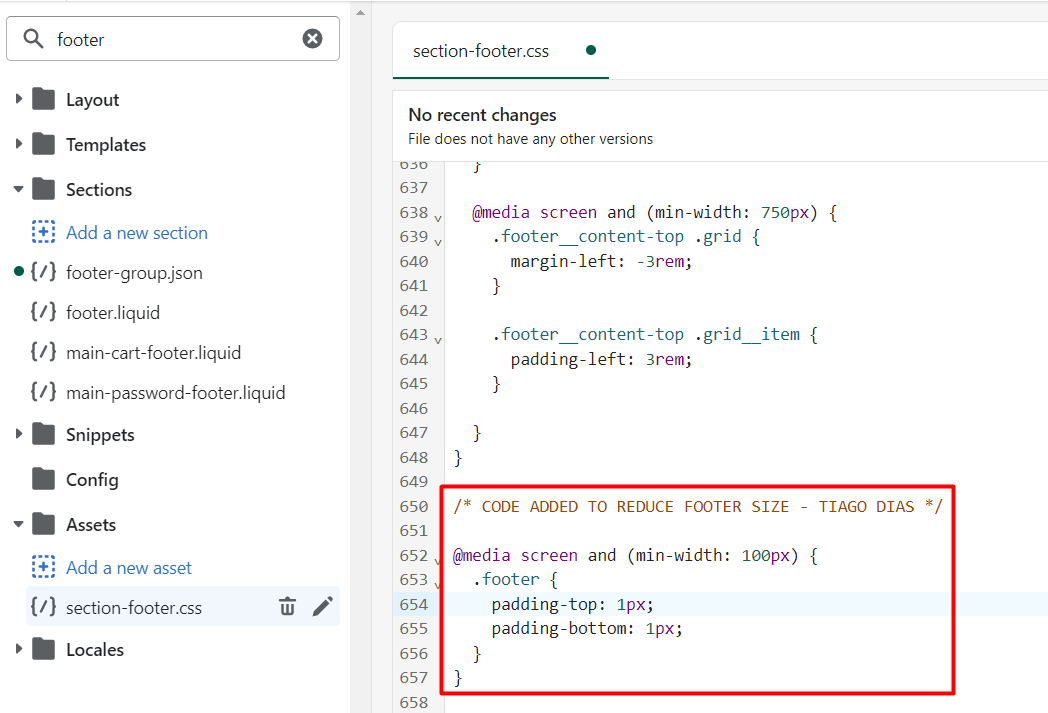Open the footer-group.json file icon
Screen dimensions: 1048x713
click(42, 272)
